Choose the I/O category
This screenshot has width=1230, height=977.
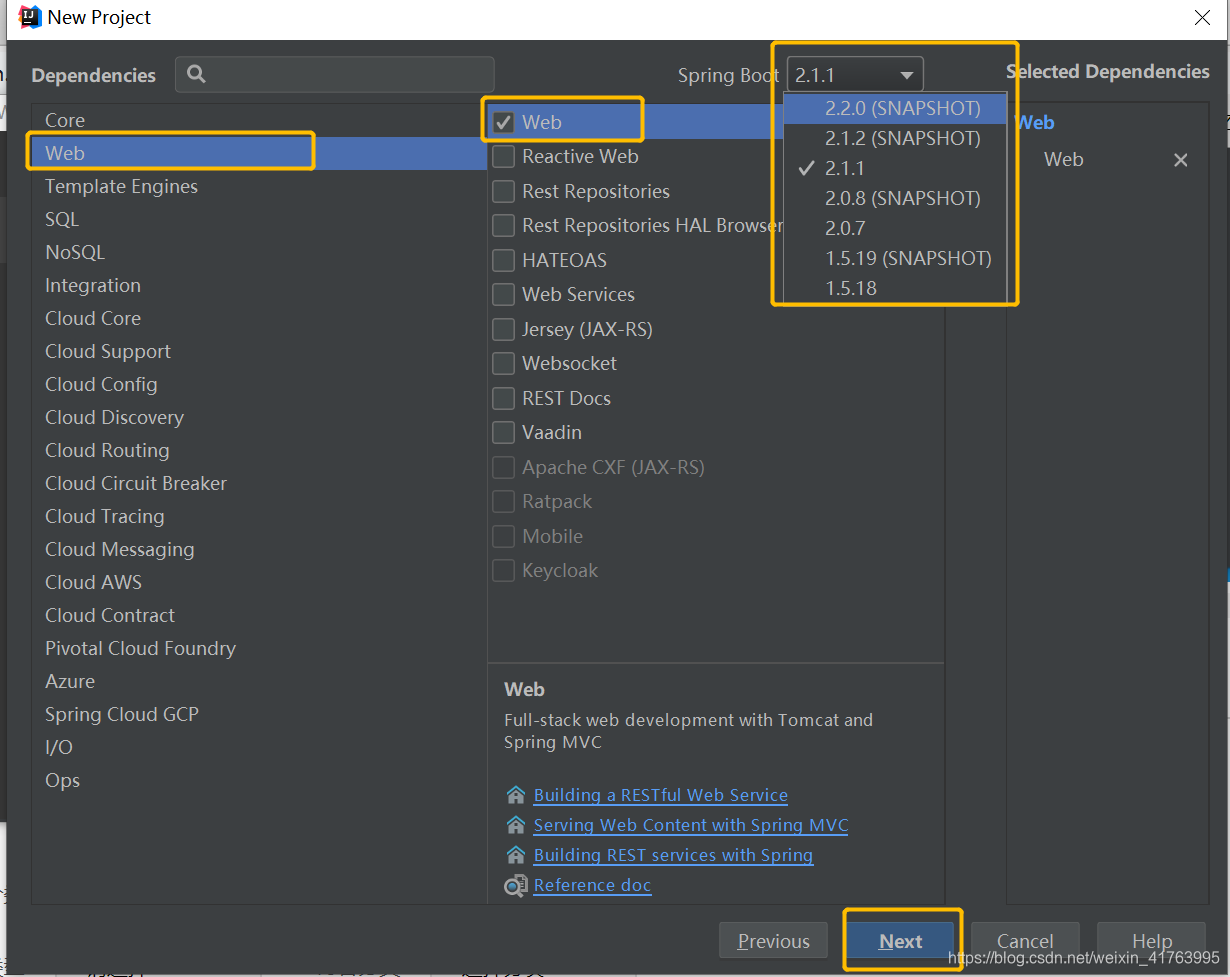click(x=259, y=747)
